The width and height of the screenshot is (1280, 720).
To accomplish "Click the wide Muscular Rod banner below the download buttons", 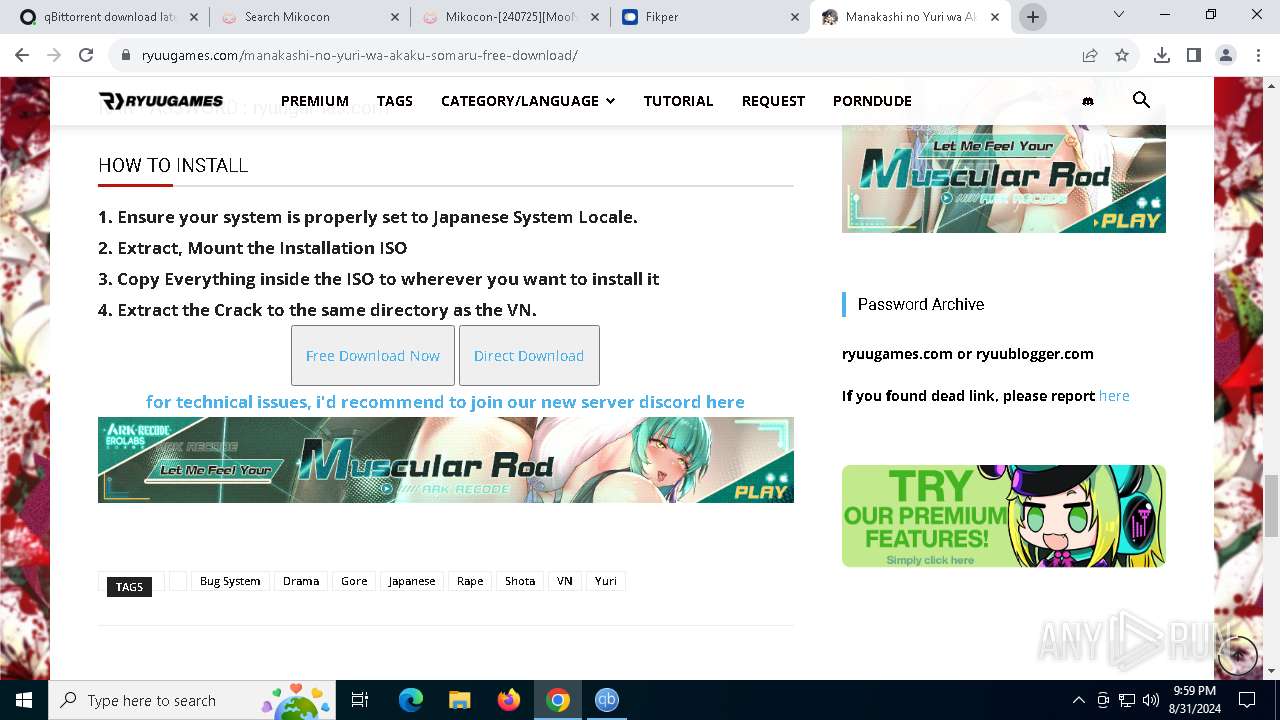I will point(446,460).
